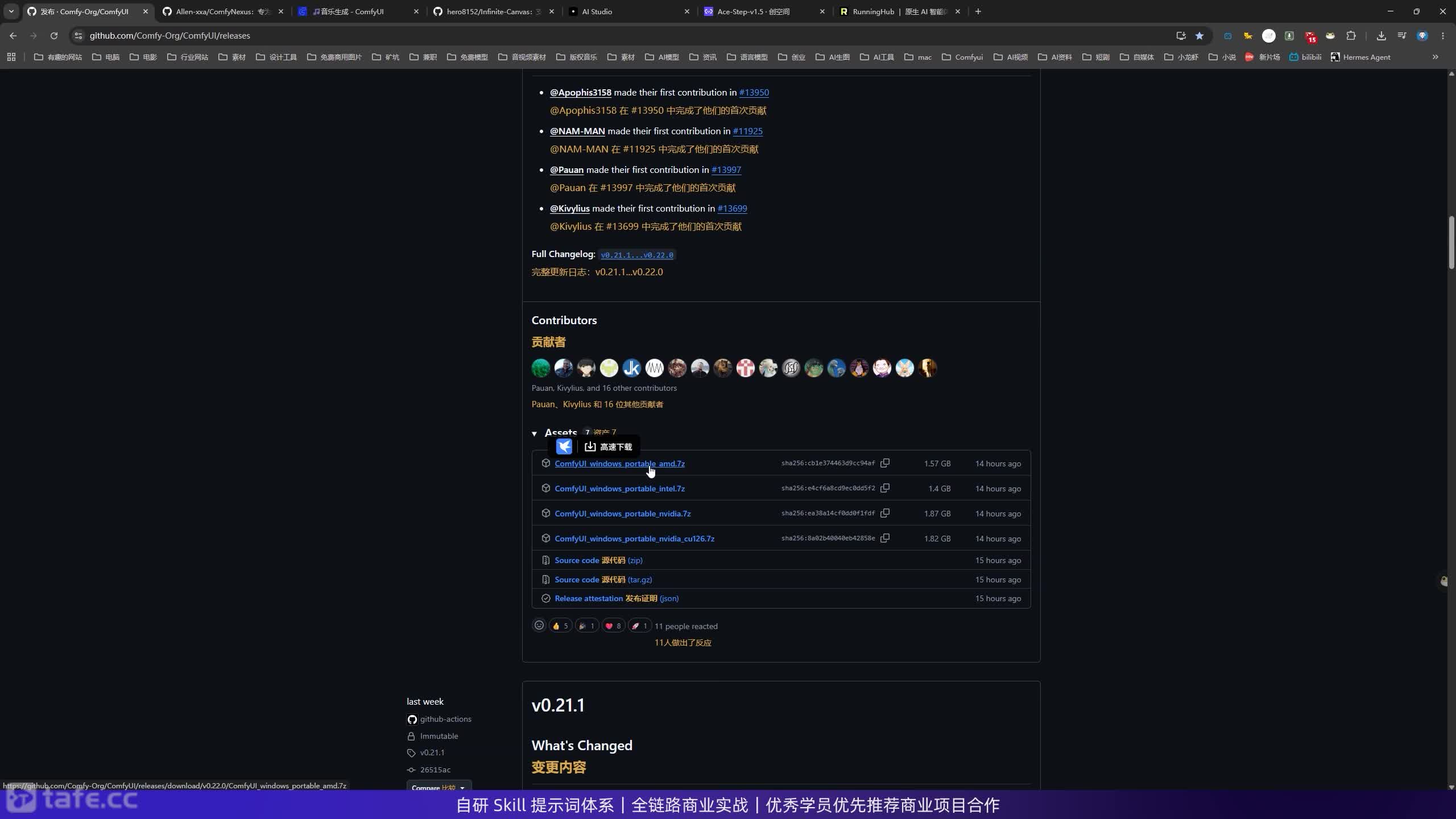Screen dimensions: 1456x819
Task: Toggle the rocket reaction
Action: 639,626
